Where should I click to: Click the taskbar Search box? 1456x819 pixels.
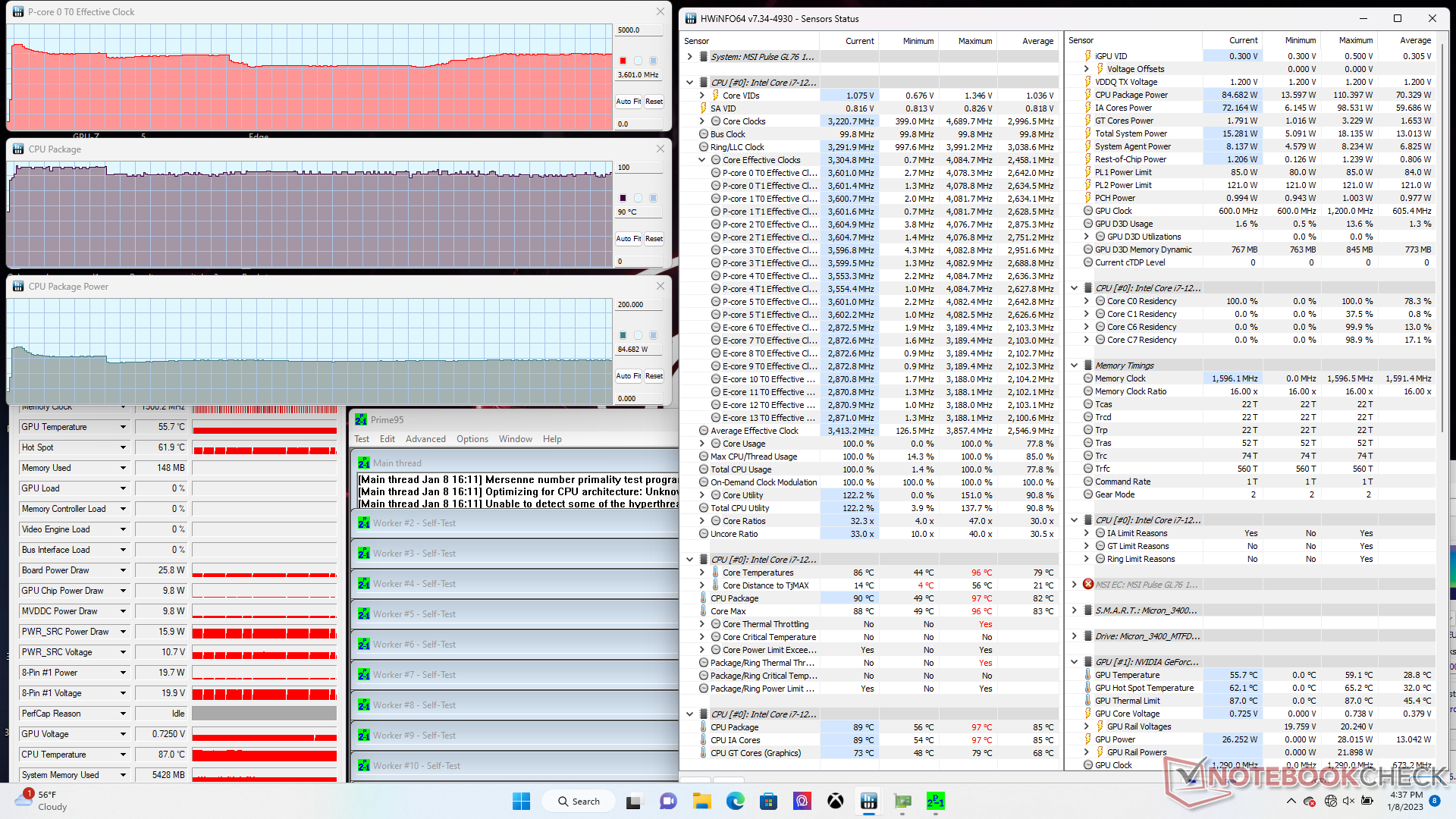(579, 802)
